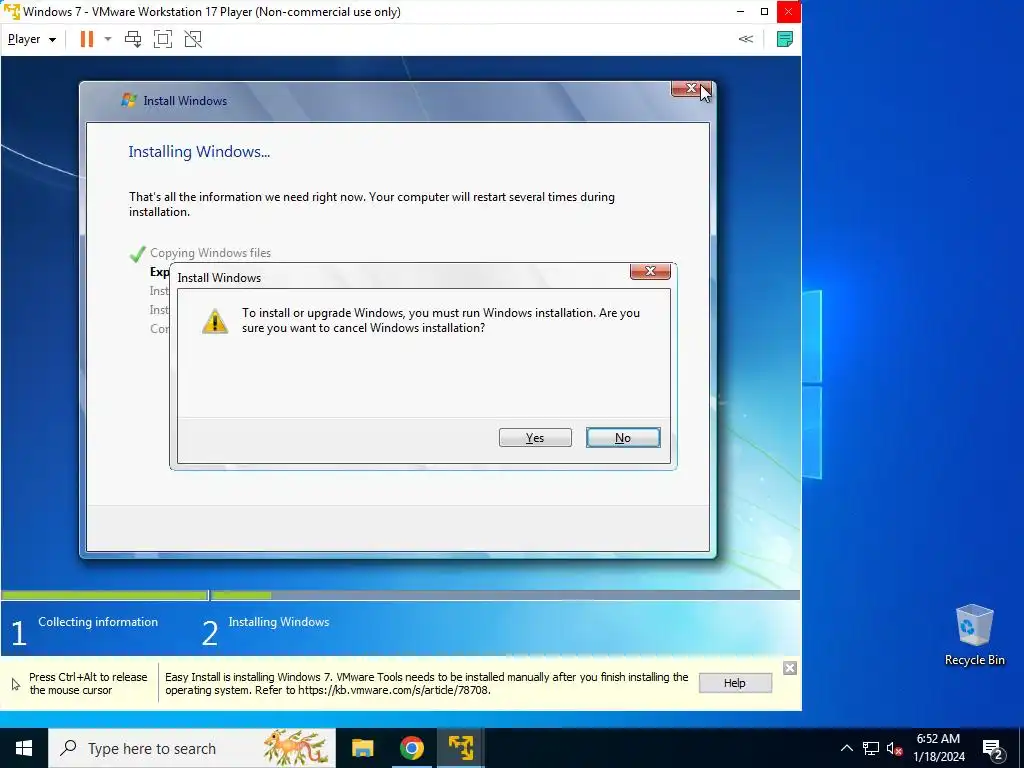The height and width of the screenshot is (768, 1024).
Task: Click the green checkmark beside Copying Windows files
Action: coord(137,253)
